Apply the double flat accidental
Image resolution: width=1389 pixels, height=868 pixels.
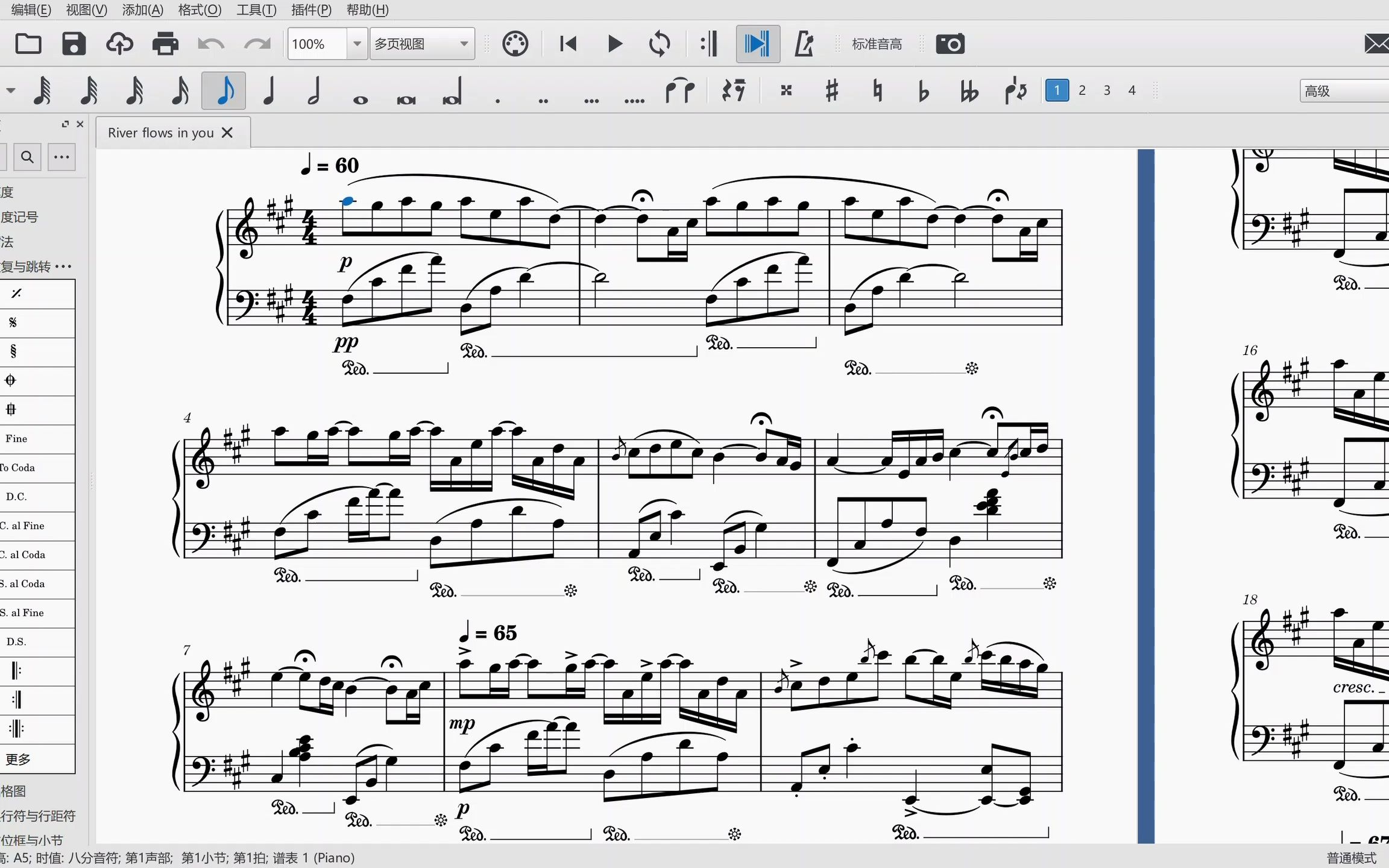[969, 91]
